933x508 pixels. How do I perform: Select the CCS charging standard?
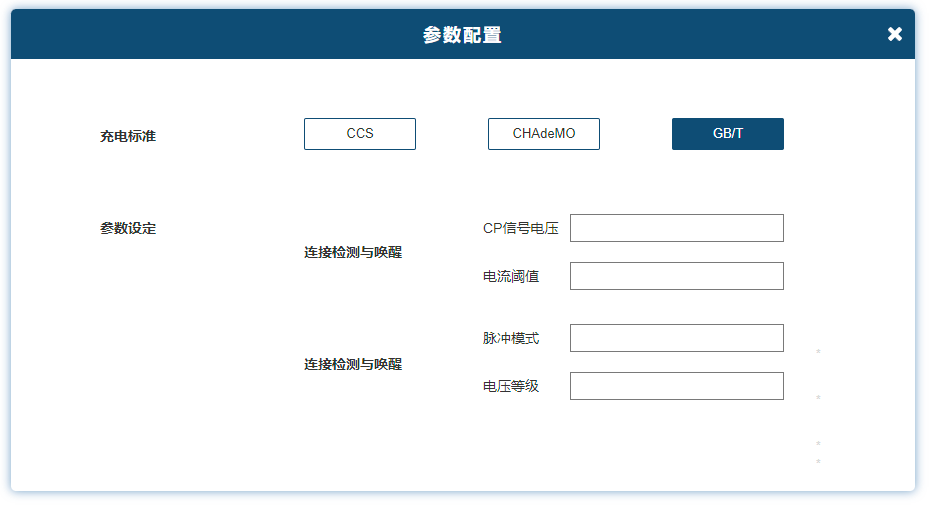tap(360, 134)
